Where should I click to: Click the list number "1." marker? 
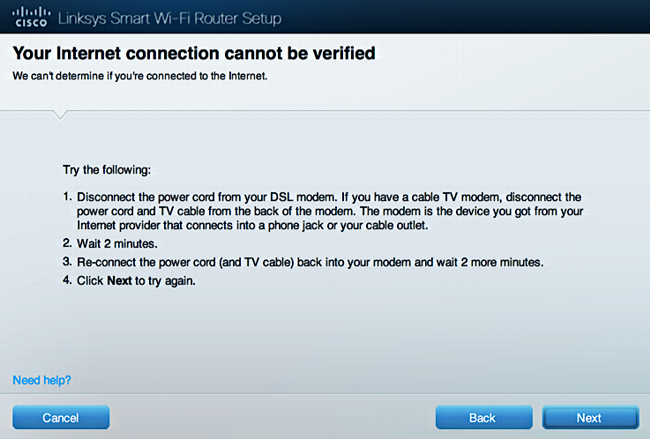coord(68,196)
